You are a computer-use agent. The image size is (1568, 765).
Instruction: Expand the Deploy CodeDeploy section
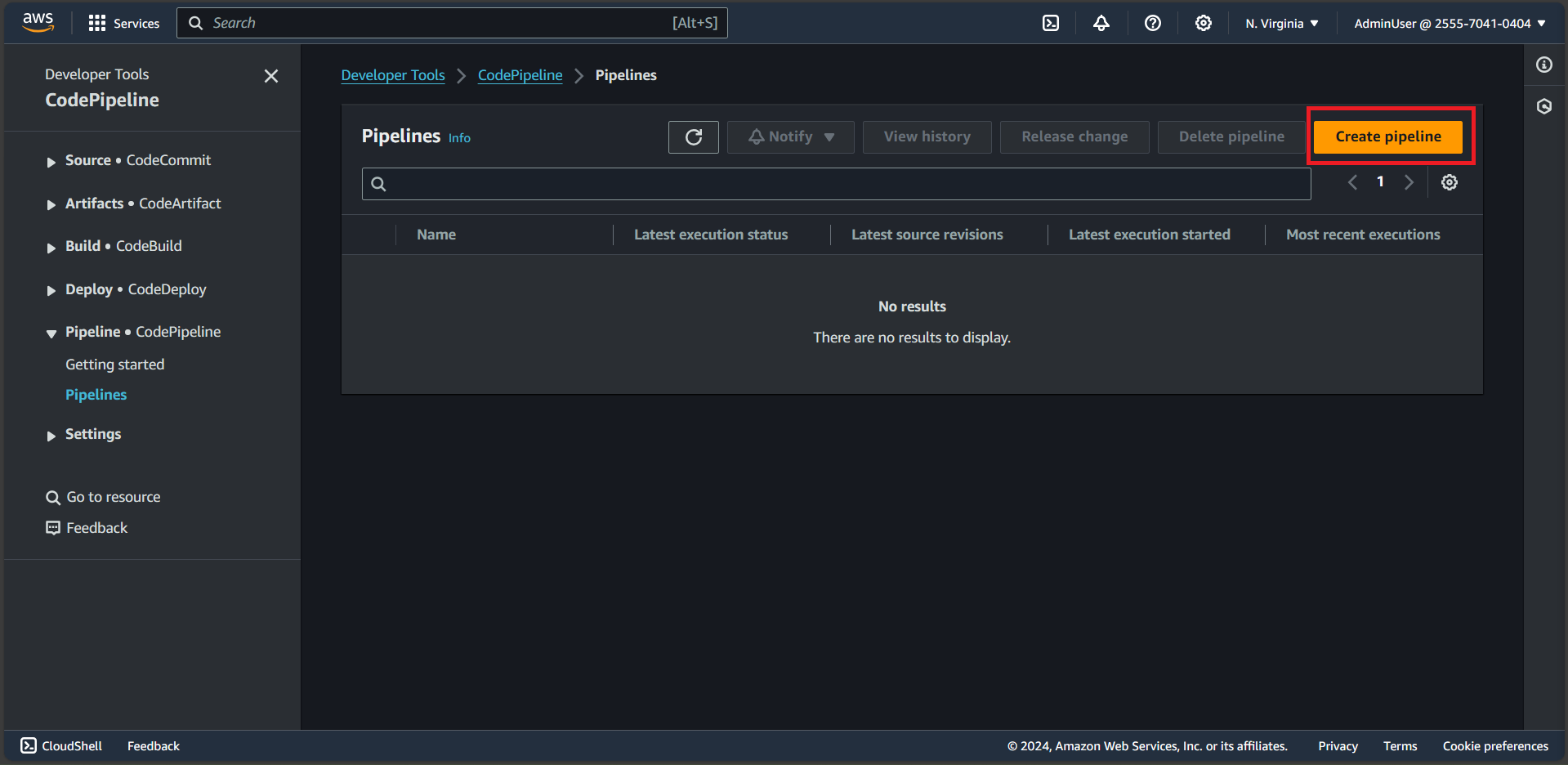pos(51,290)
